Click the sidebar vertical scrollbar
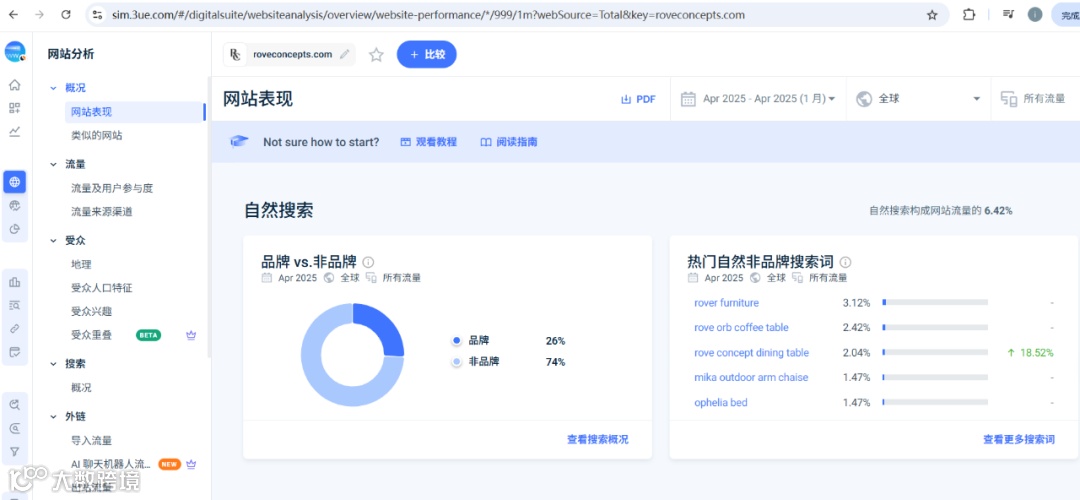Image resolution: width=1080 pixels, height=500 pixels. [x=209, y=217]
